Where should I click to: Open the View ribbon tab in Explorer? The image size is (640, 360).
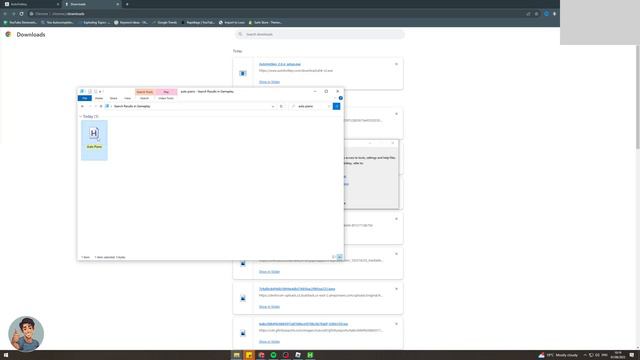coord(128,98)
